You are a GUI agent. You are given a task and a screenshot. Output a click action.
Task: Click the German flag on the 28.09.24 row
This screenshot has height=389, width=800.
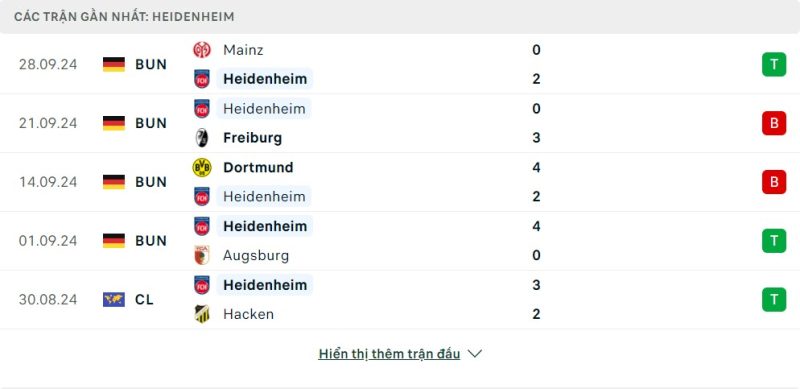[114, 64]
